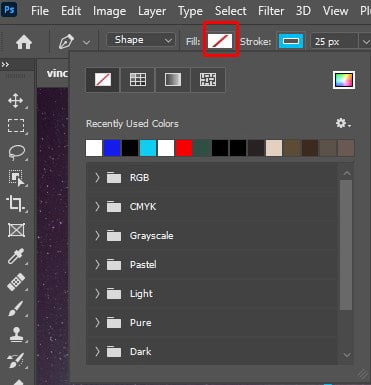Open the stroke width dropdown arrow
The width and height of the screenshot is (371, 385).
point(365,42)
